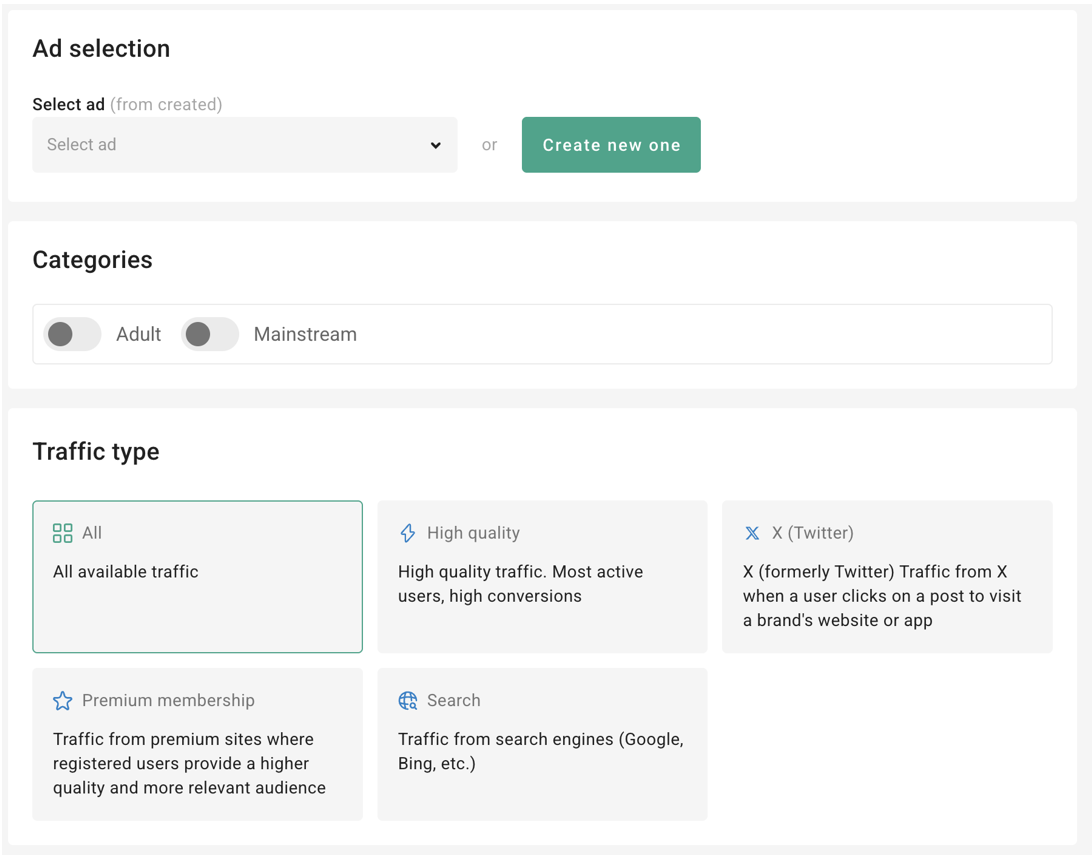1092x857 pixels.
Task: Select 'All available traffic' description text
Action: click(x=126, y=572)
